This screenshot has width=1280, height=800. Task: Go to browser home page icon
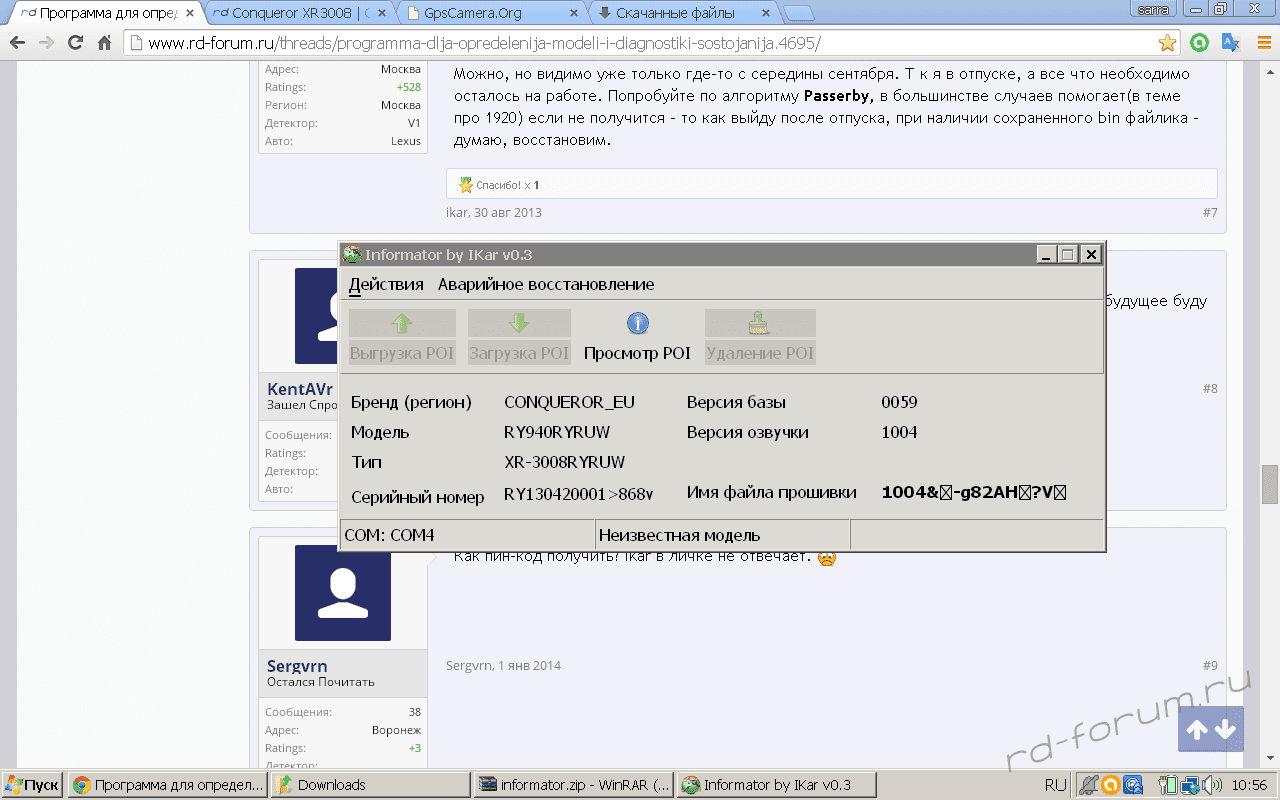(x=104, y=43)
